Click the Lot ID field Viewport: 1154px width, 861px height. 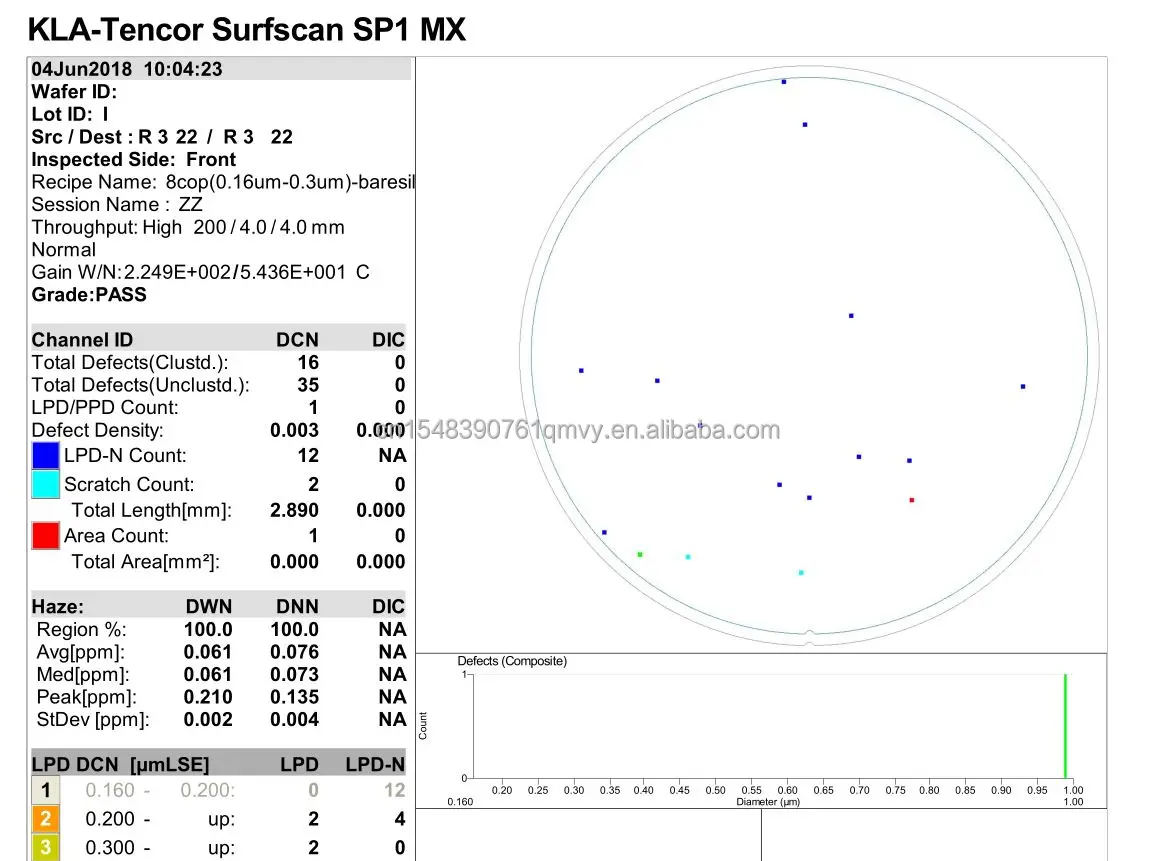[70, 114]
